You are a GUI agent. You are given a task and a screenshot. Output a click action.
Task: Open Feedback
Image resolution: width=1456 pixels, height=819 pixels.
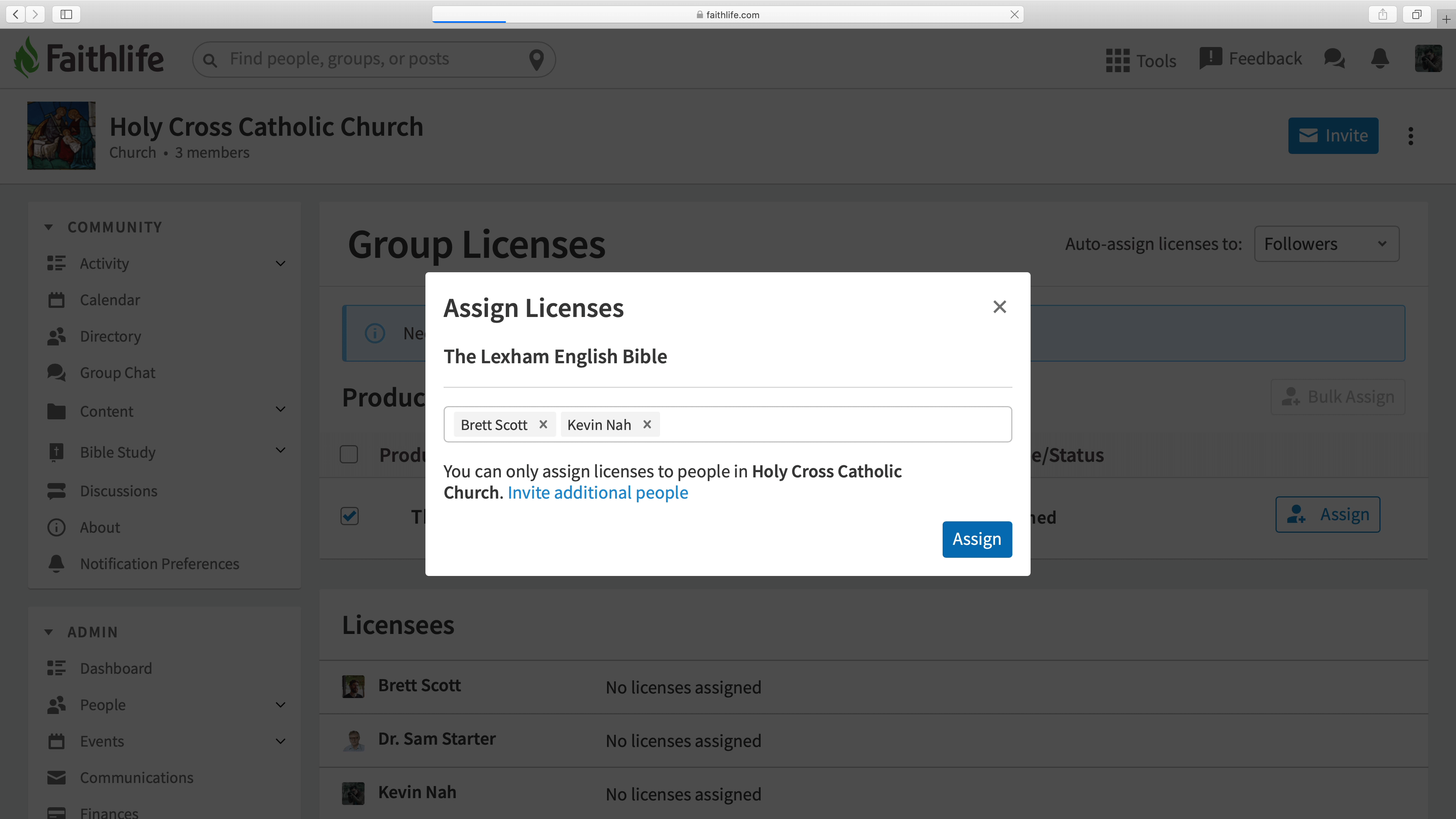point(1250,58)
